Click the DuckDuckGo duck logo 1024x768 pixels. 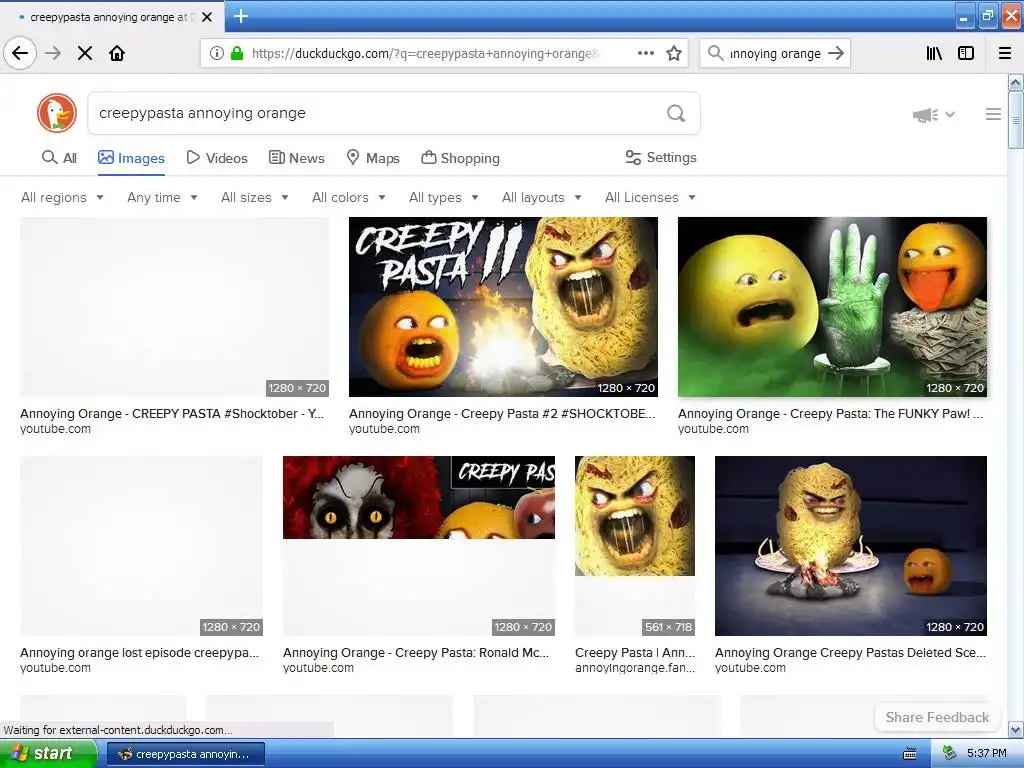pyautogui.click(x=57, y=113)
